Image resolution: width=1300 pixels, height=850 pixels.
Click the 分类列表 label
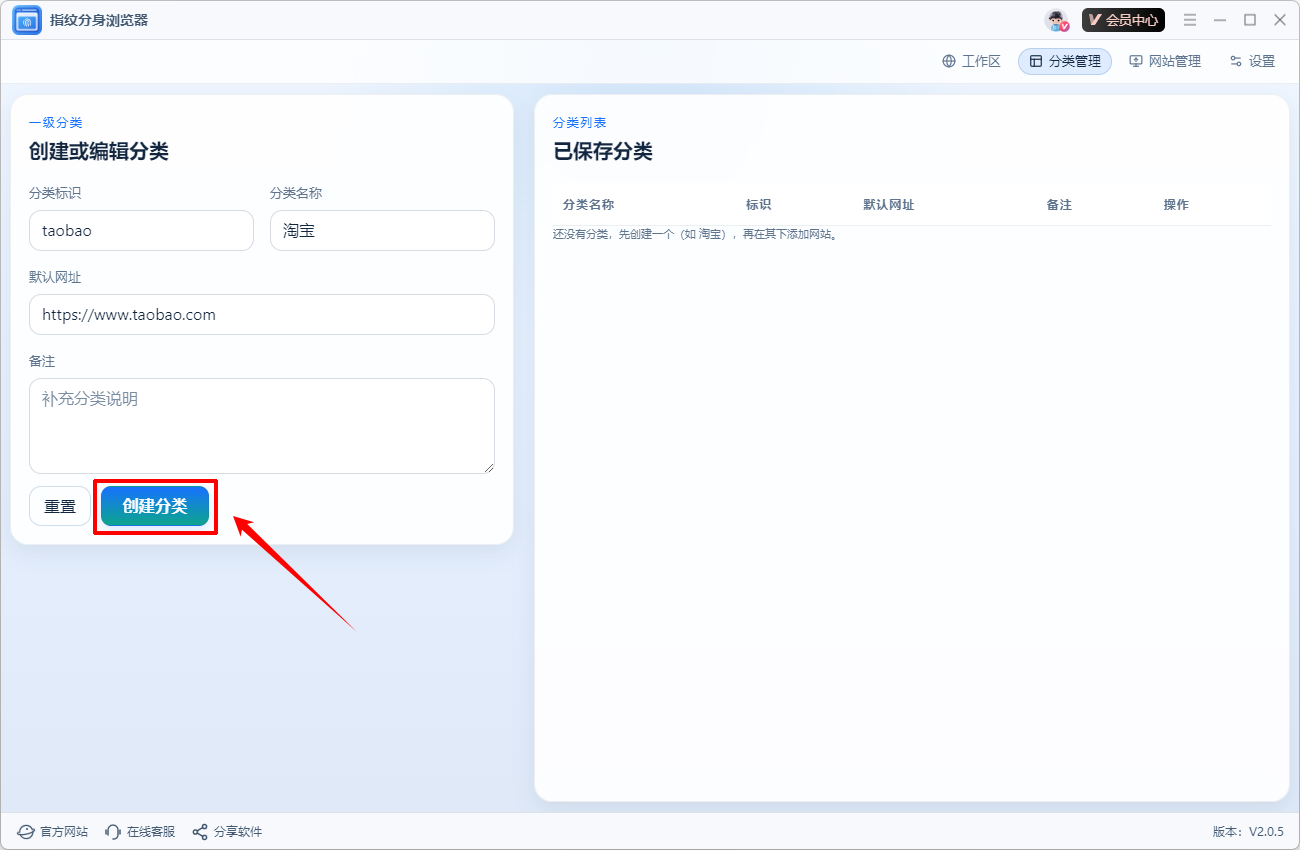[580, 123]
